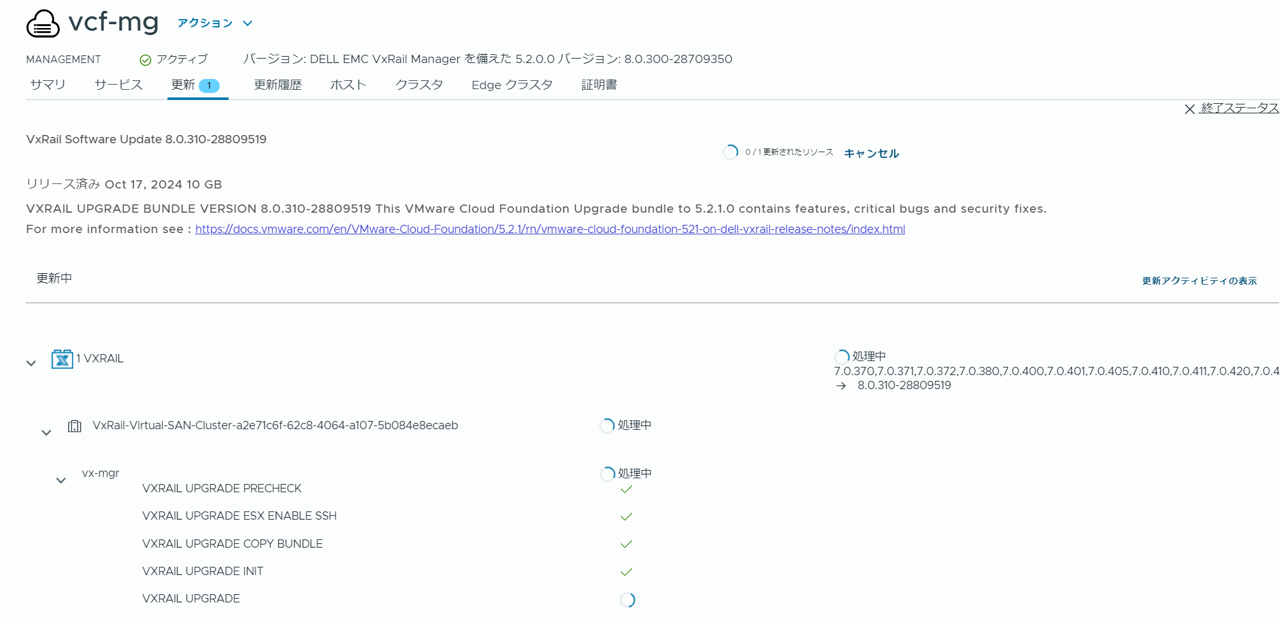Click the vcf-mg domain title
The height and width of the screenshot is (619, 1280).
click(113, 22)
